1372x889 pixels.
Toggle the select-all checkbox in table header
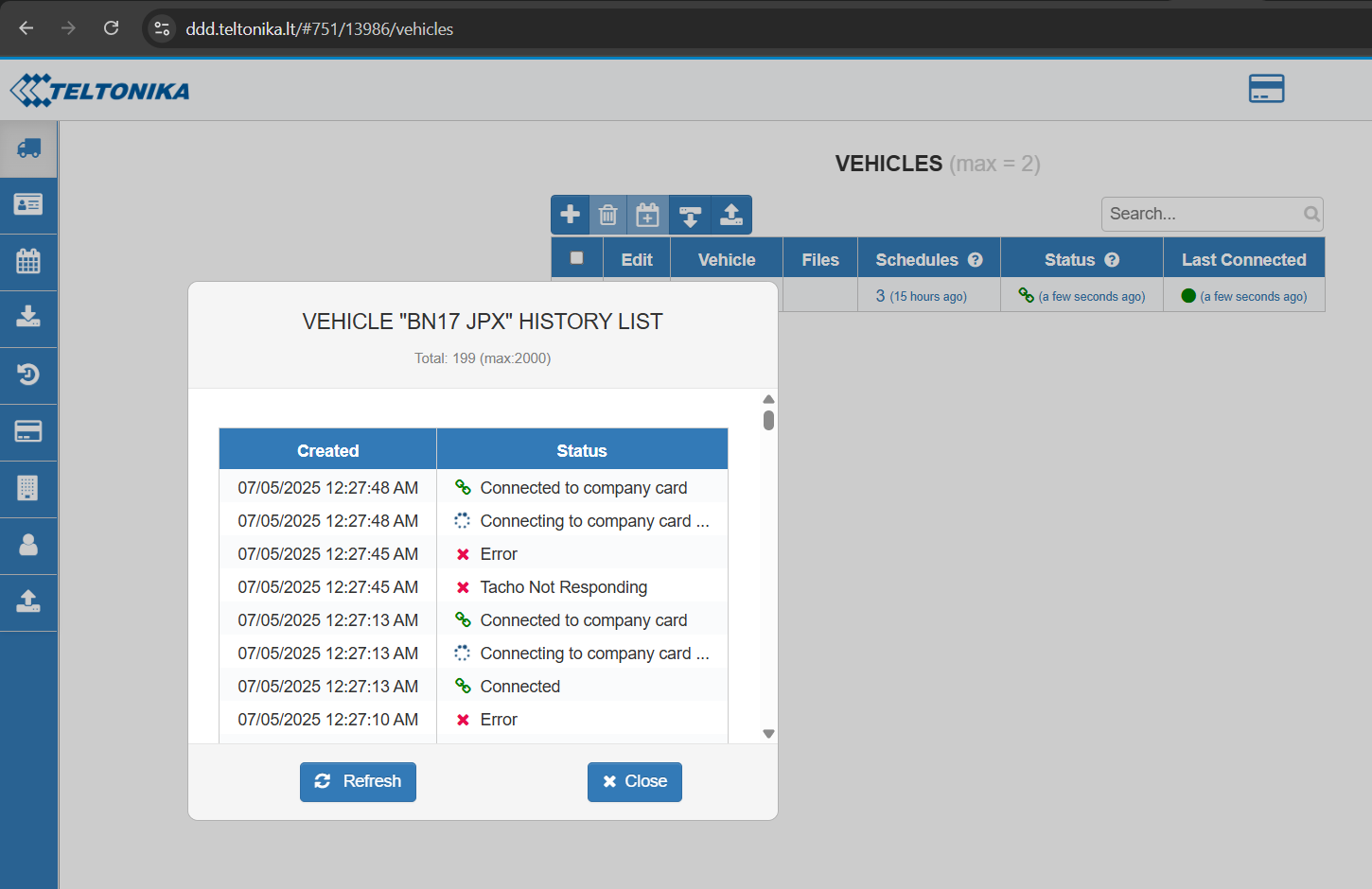tap(577, 258)
